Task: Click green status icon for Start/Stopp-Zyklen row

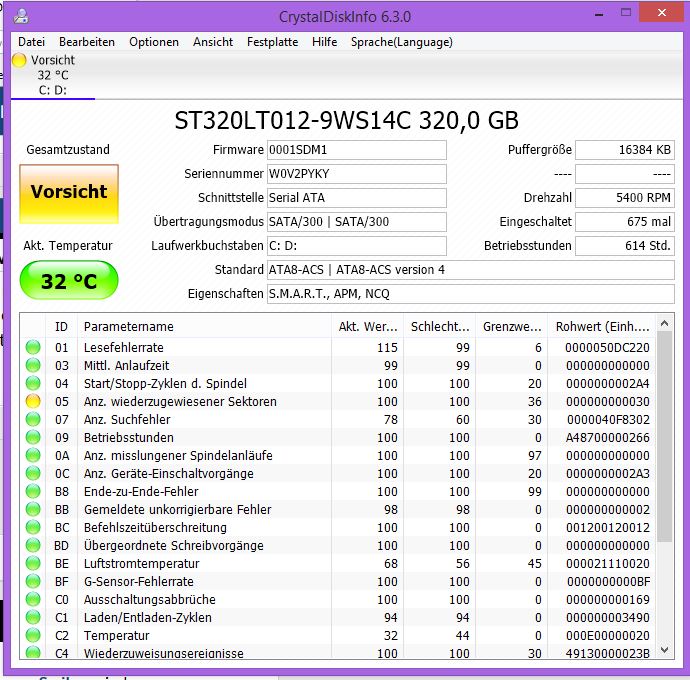Action: [33, 383]
